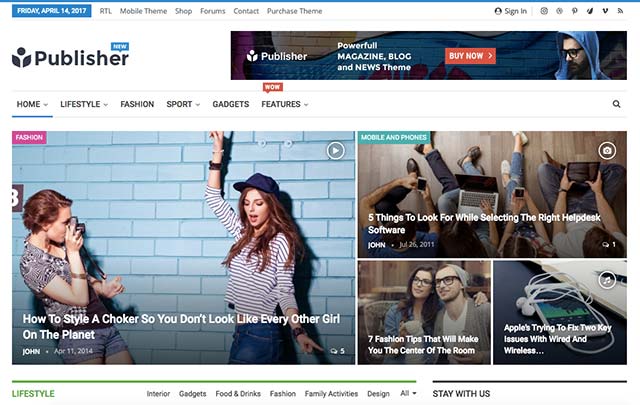Screen dimensions: 640x405
Task: Click the music note icon on Apple article
Action: point(606,281)
